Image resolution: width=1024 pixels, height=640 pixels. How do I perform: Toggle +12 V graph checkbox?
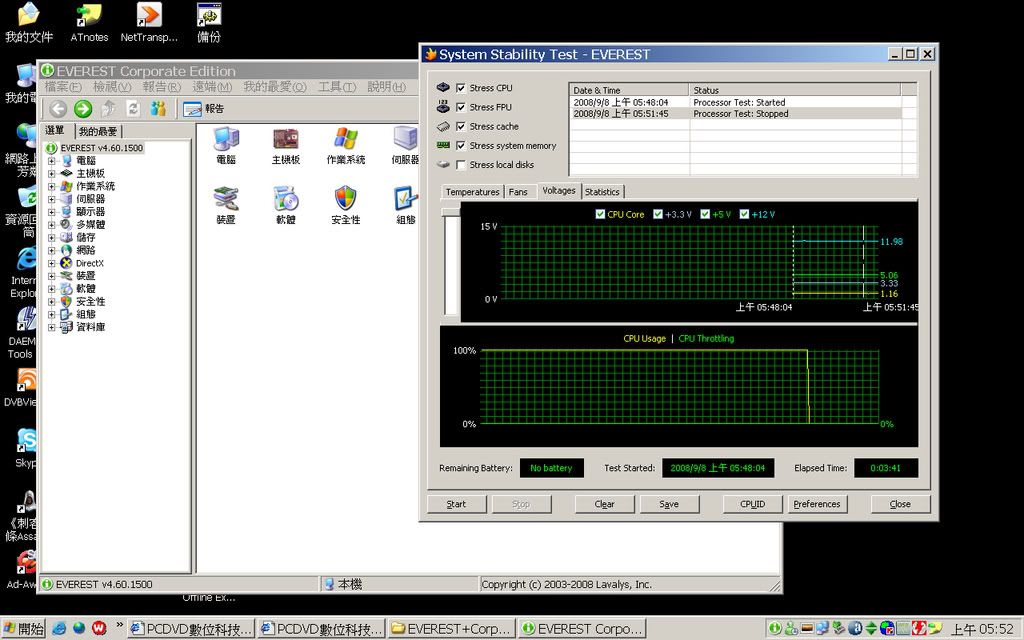(x=744, y=214)
